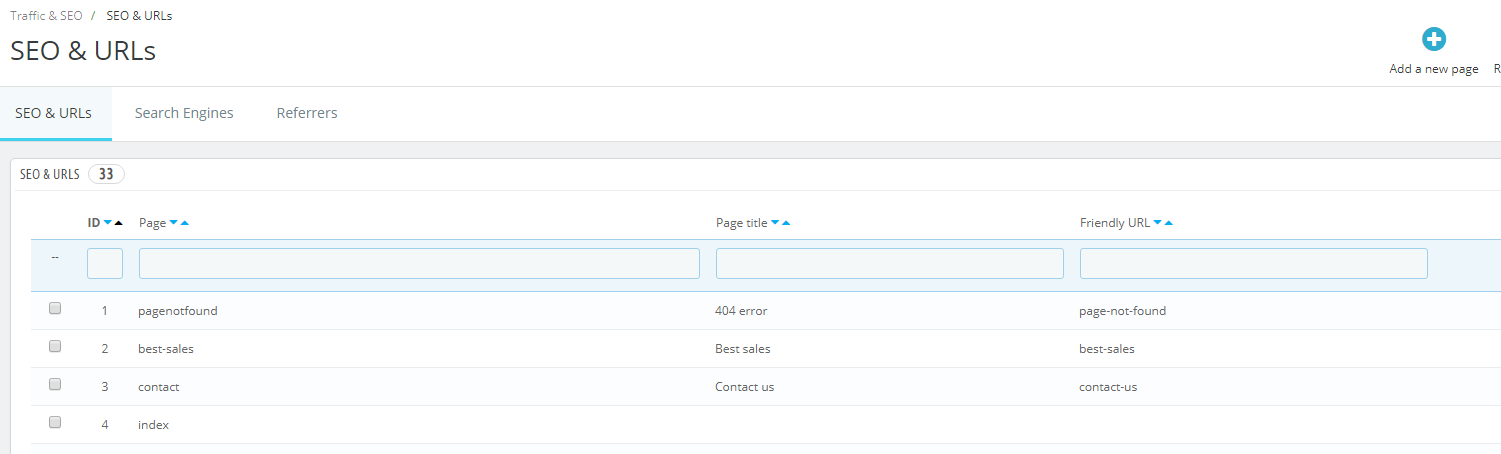Sort Friendly URL column descending arrow
Viewport: 1501px width, 454px height.
(1158, 223)
